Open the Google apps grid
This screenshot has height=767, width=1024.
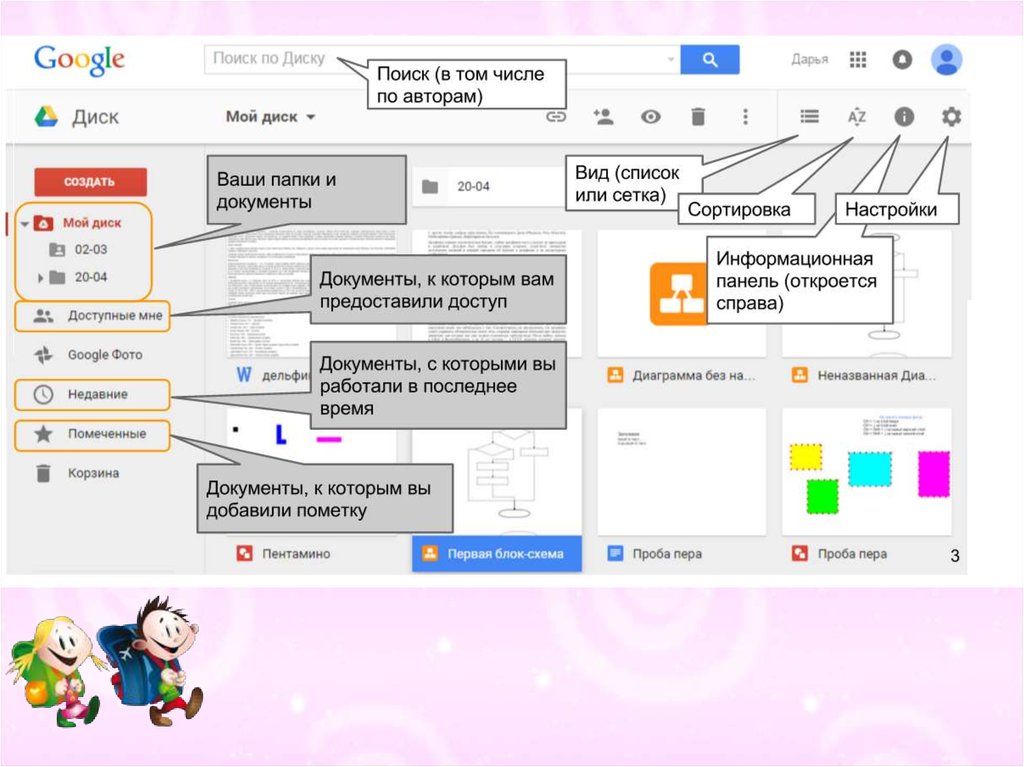coord(858,60)
